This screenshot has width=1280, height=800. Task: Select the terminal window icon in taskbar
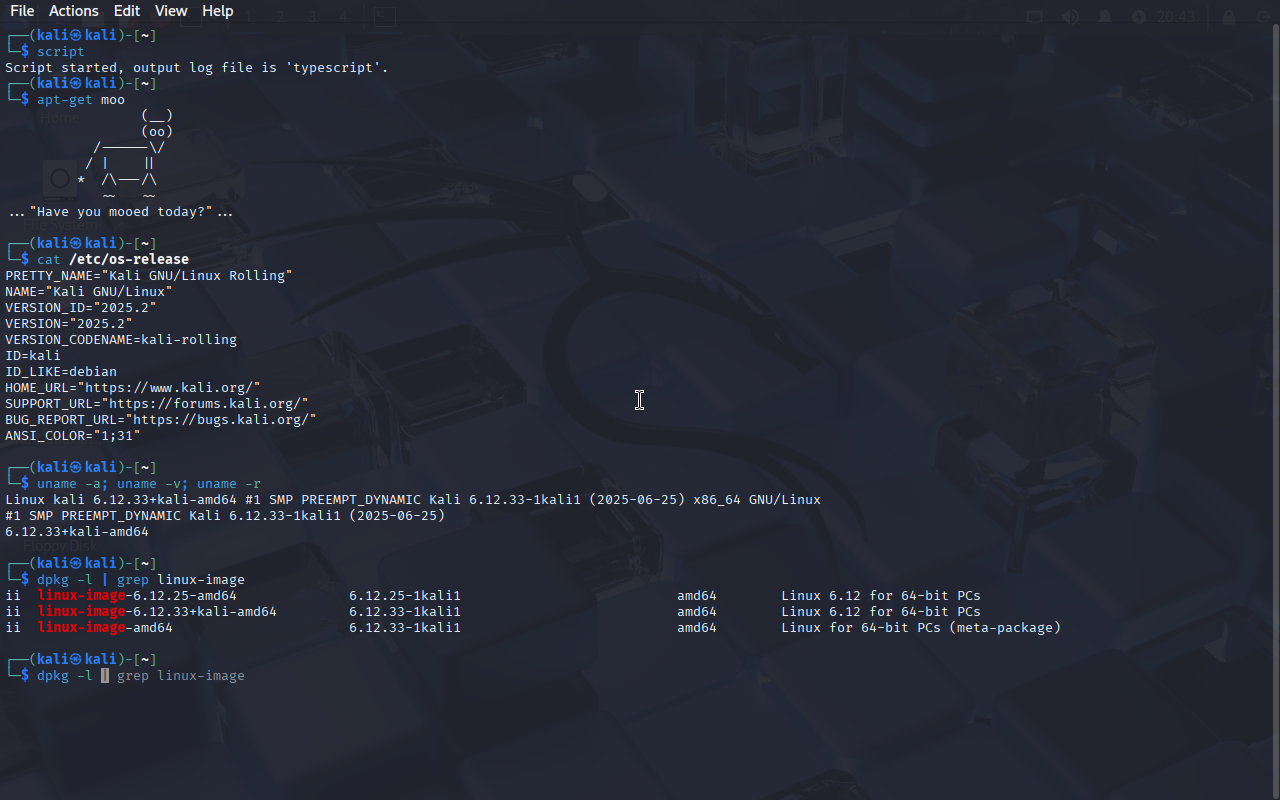[384, 17]
